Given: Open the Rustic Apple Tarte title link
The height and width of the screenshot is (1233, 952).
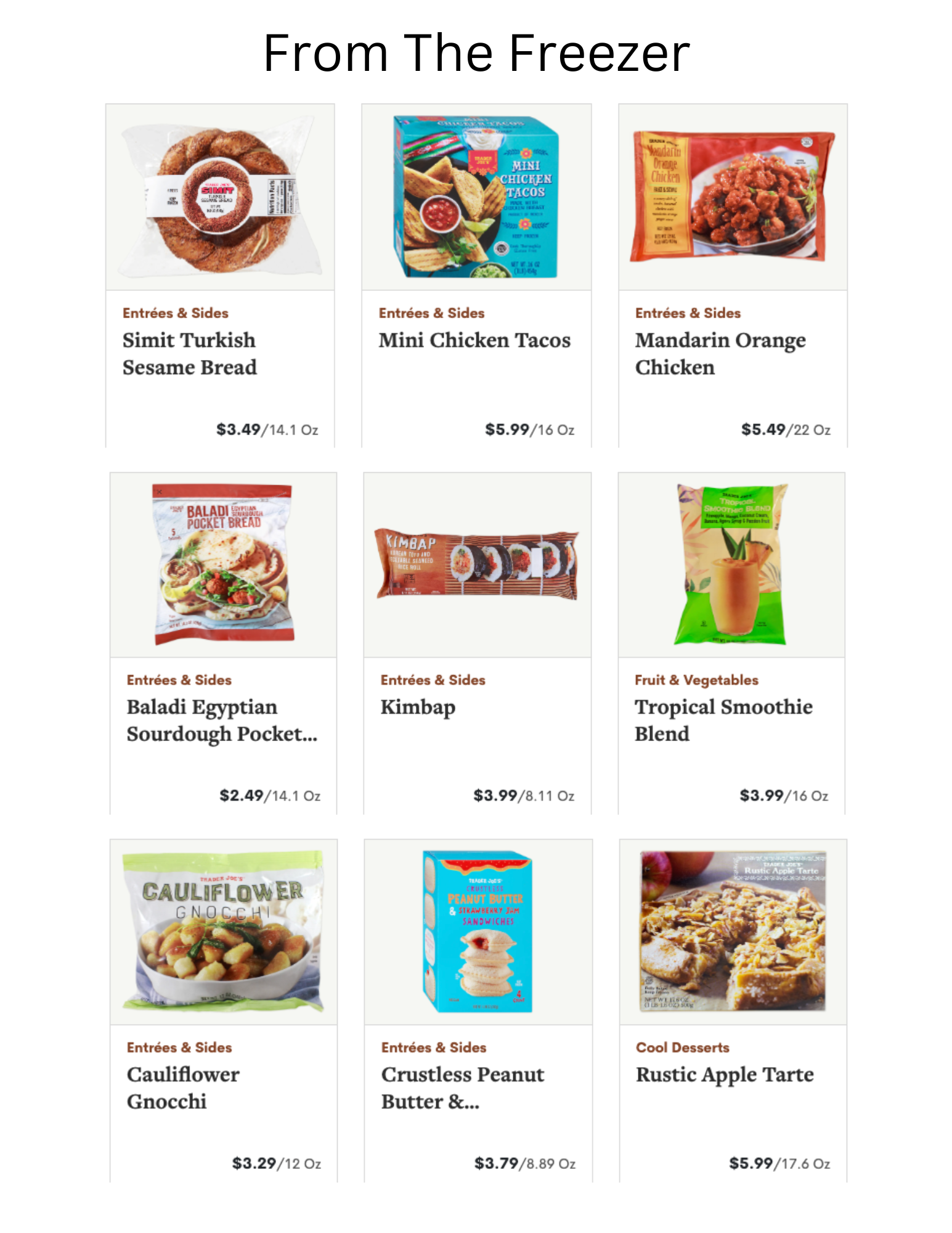Looking at the screenshot, I should point(725,1075).
